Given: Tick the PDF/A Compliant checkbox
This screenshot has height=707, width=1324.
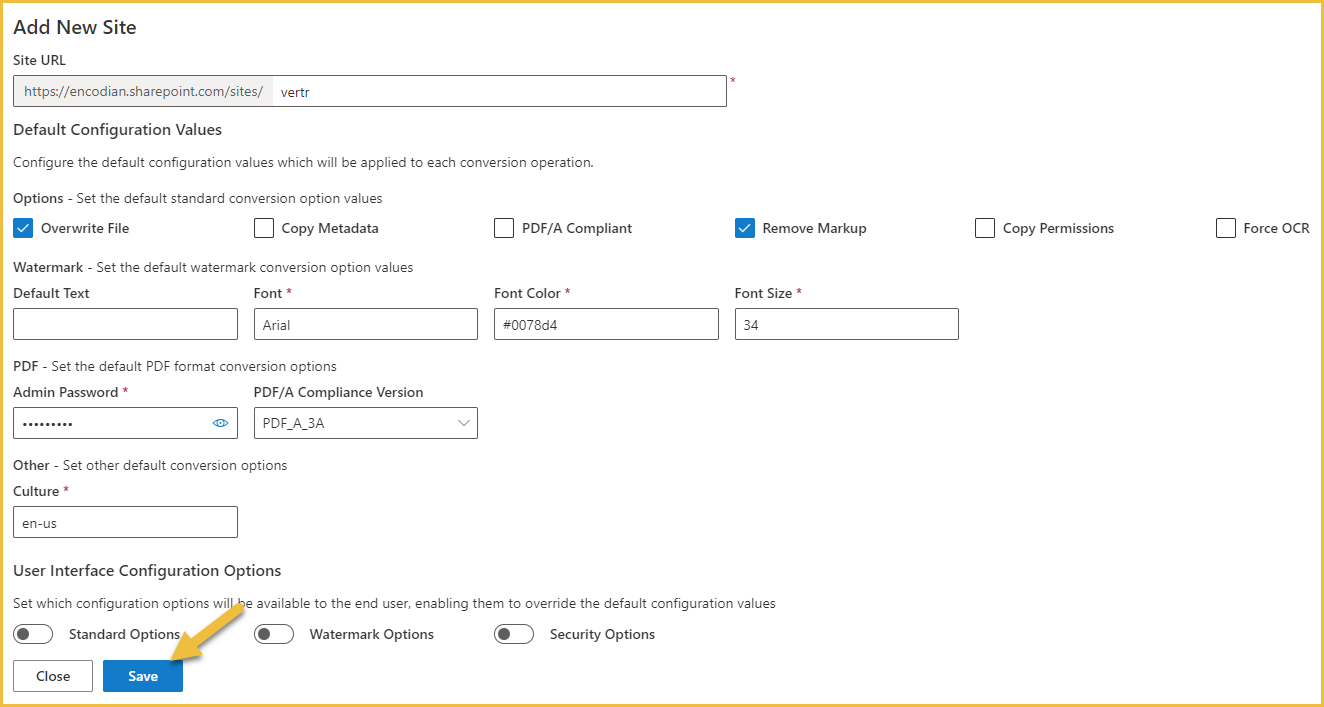Looking at the screenshot, I should [504, 228].
